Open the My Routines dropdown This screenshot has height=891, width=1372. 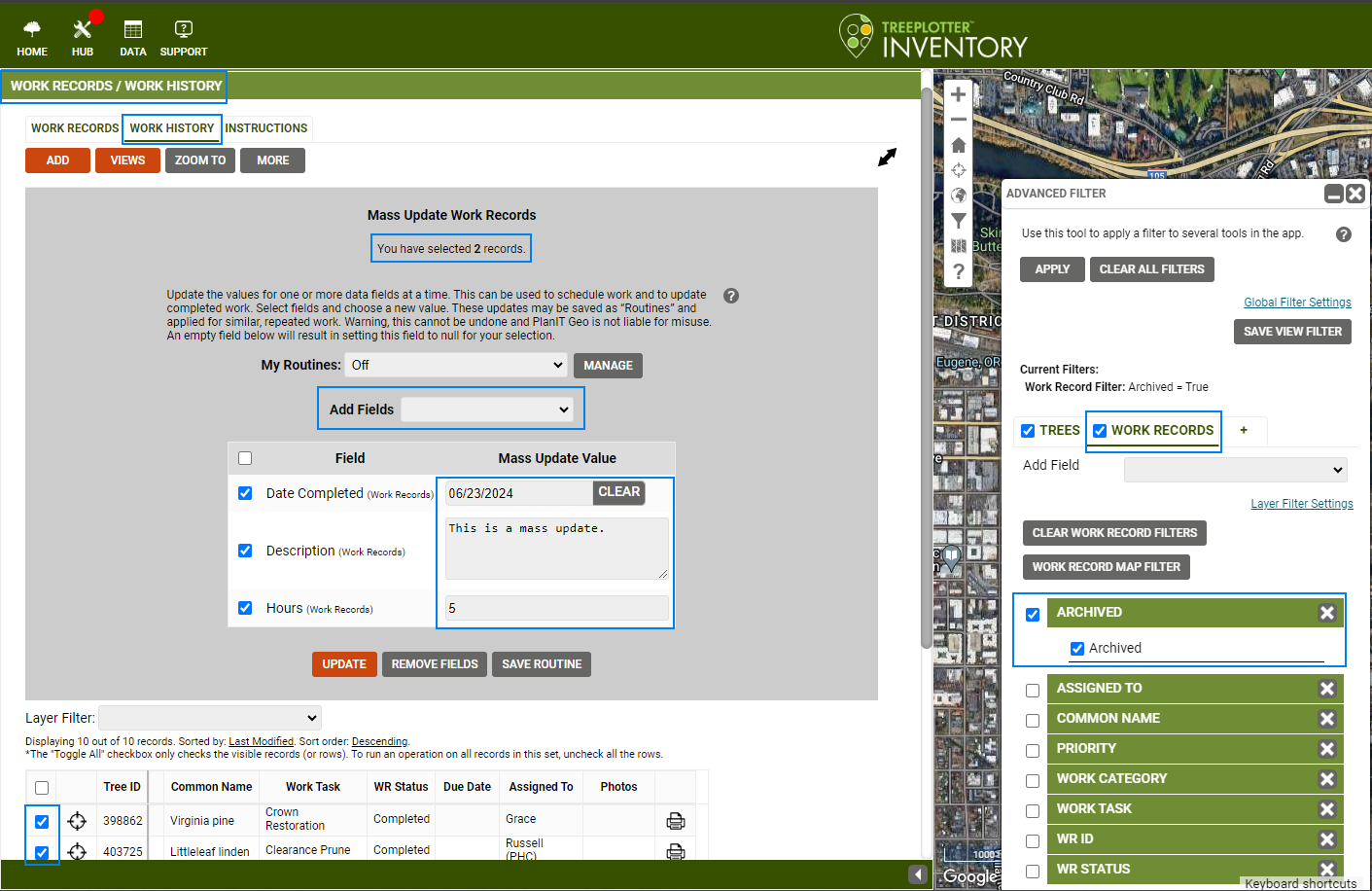click(x=456, y=365)
